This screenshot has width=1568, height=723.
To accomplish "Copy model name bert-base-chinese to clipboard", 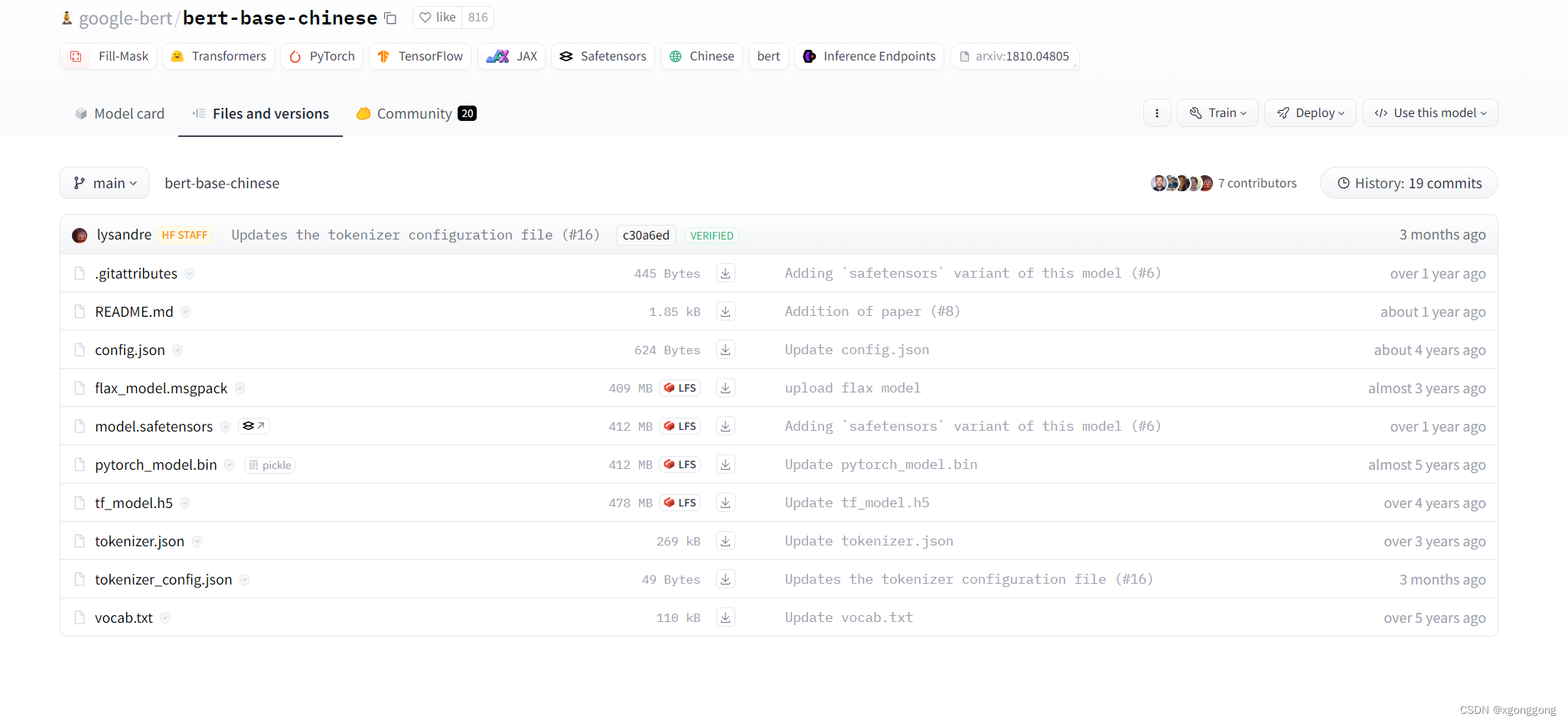I will tap(390, 18).
